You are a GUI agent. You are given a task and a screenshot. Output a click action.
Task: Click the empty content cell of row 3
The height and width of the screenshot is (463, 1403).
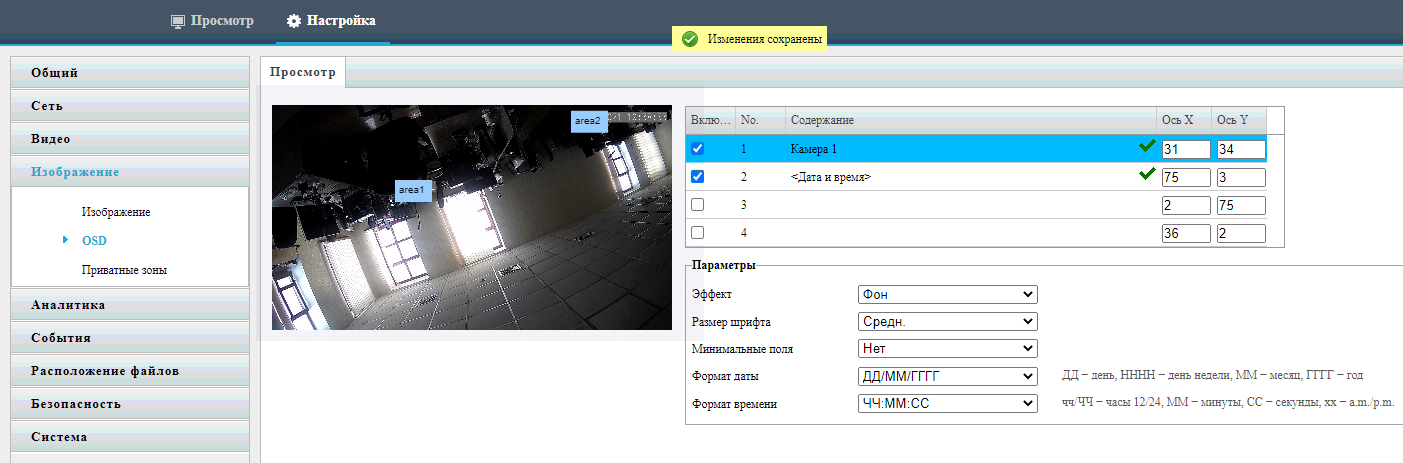970,204
